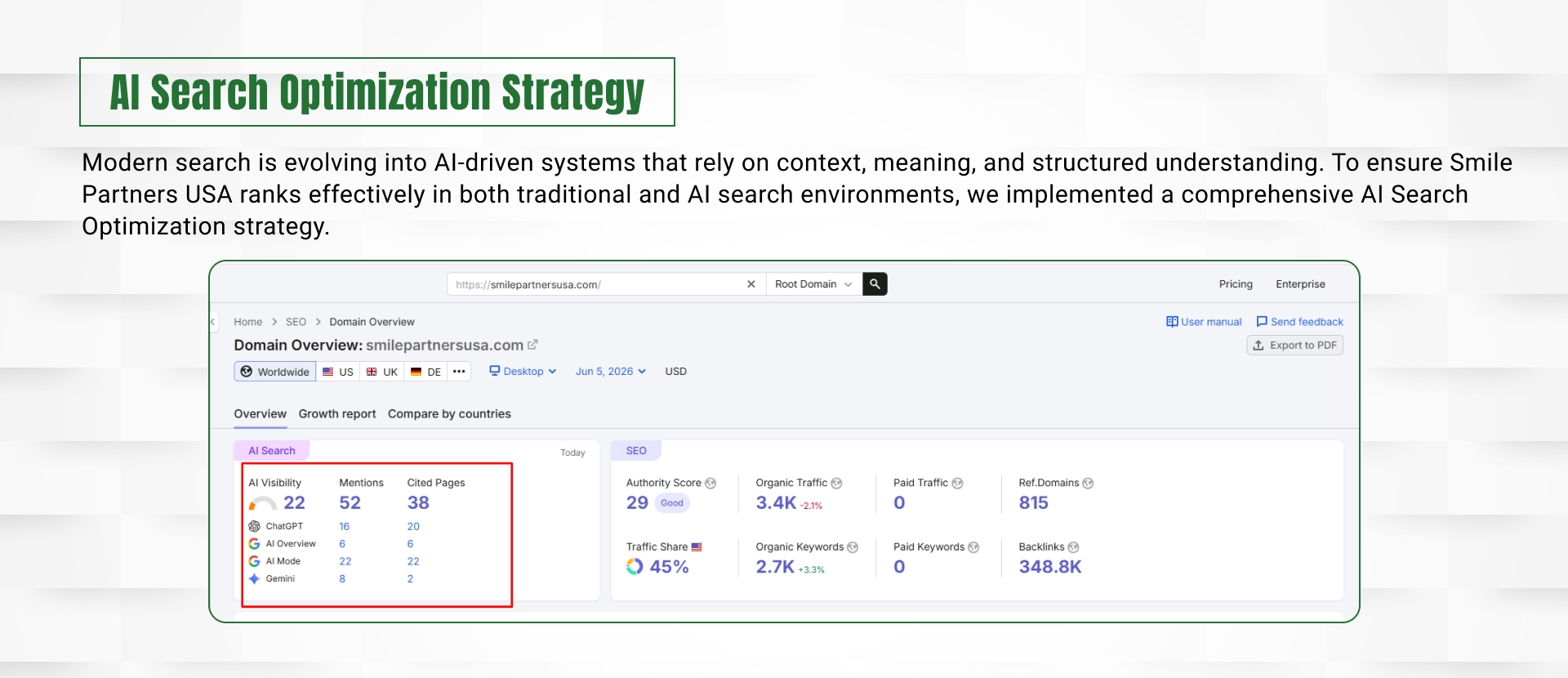This screenshot has height=678, width=1568.
Task: Switch region to US
Action: point(338,372)
